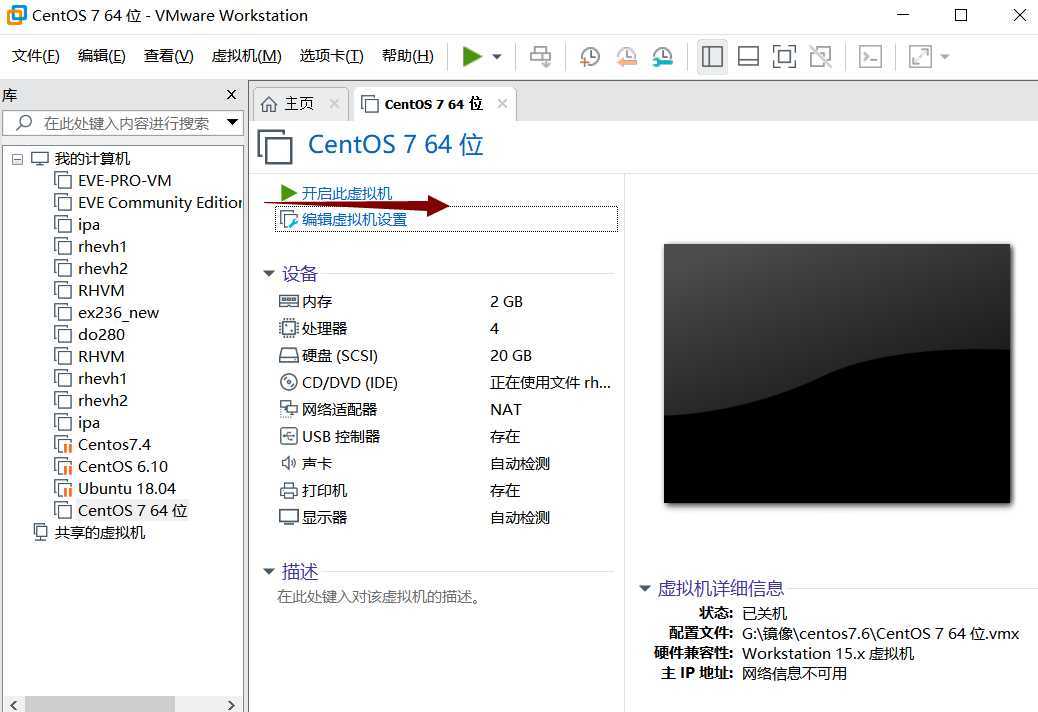Open the 查看(V) menu
Screen dimensions: 1038x712
(169, 56)
